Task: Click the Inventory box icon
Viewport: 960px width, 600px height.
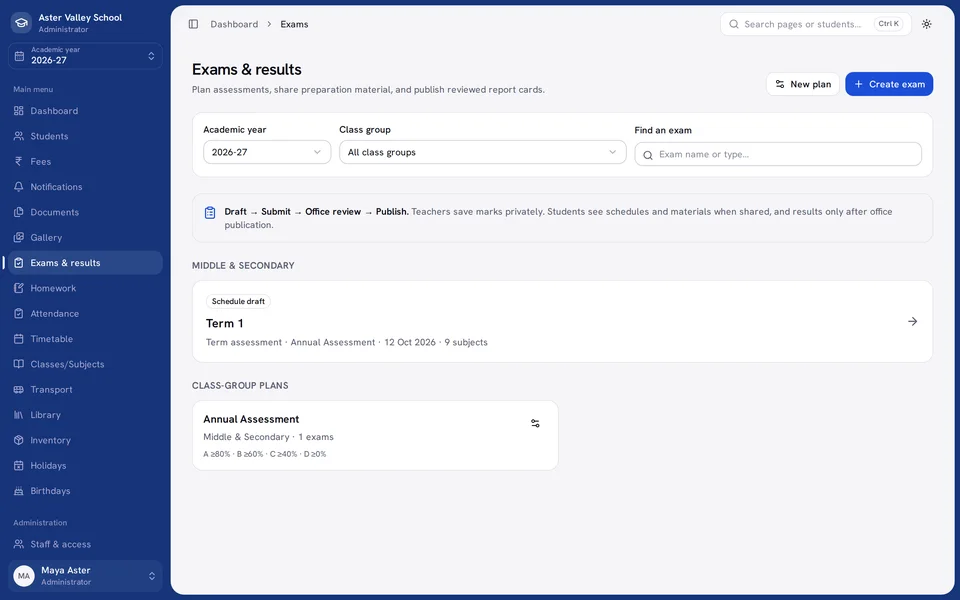Action: [18, 440]
